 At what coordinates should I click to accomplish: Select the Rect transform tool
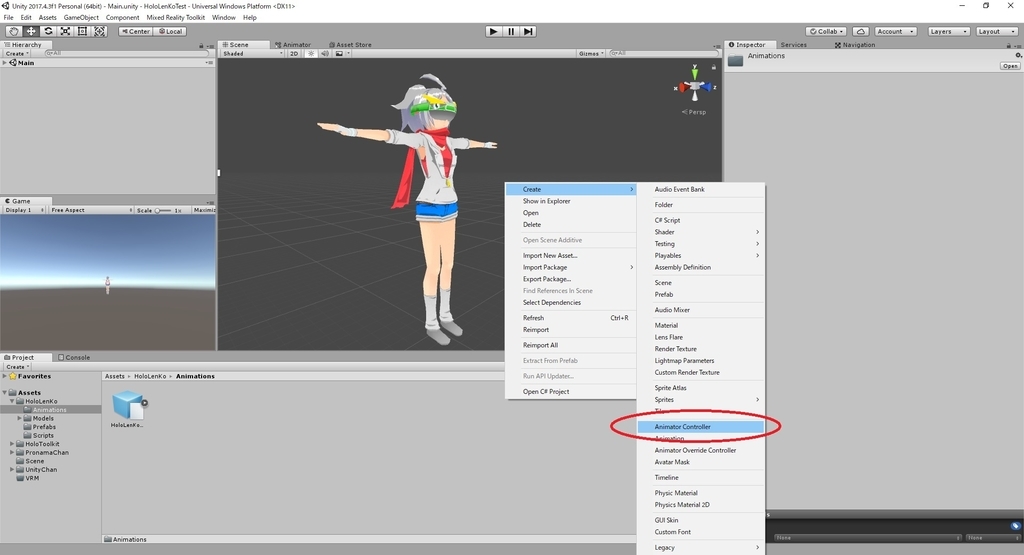coord(82,31)
